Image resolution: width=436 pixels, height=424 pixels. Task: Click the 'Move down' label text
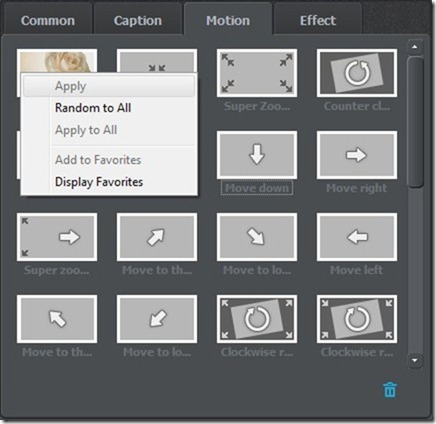pyautogui.click(x=257, y=188)
